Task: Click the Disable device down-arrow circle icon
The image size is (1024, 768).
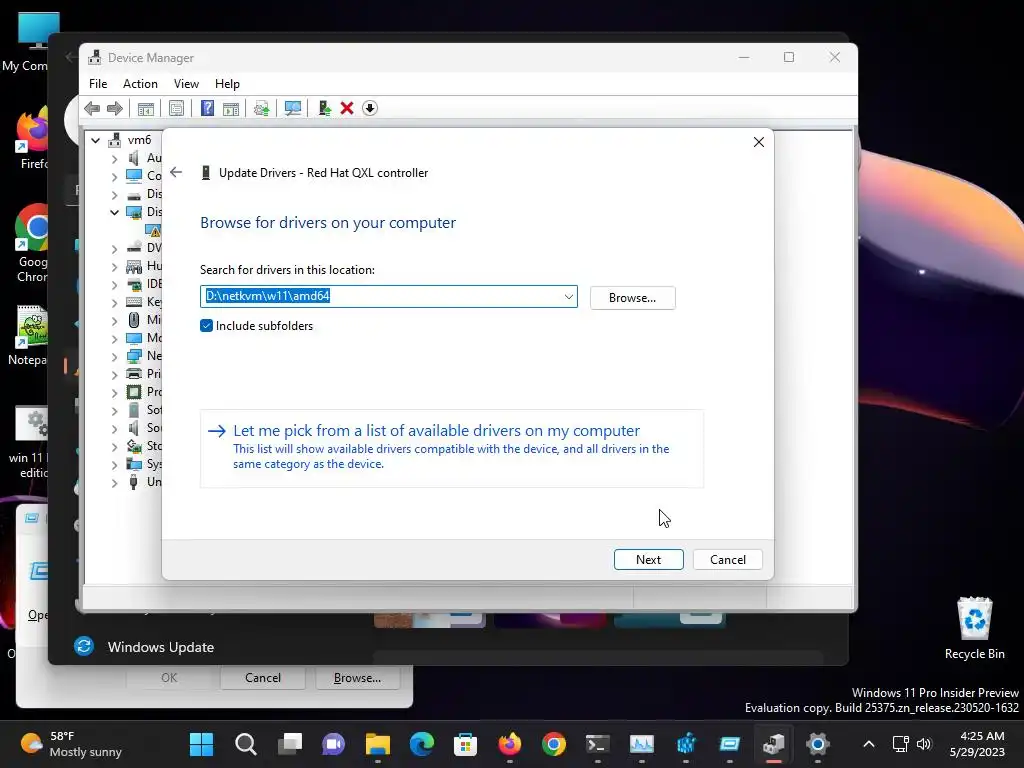Action: 370,108
